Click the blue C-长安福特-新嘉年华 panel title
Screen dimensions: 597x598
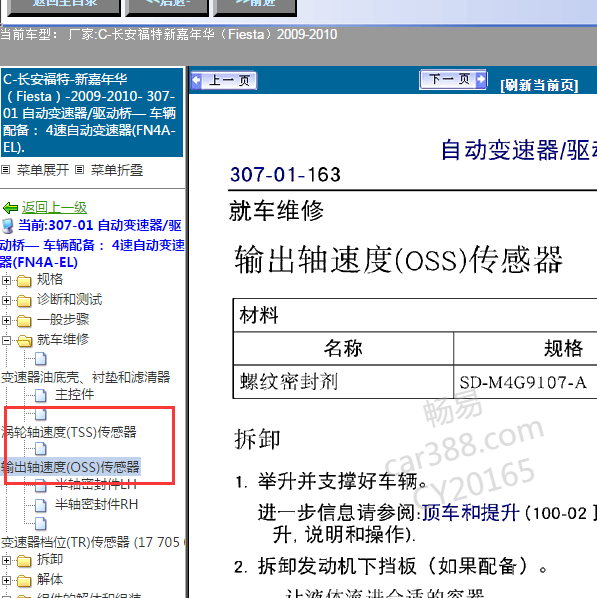92,113
